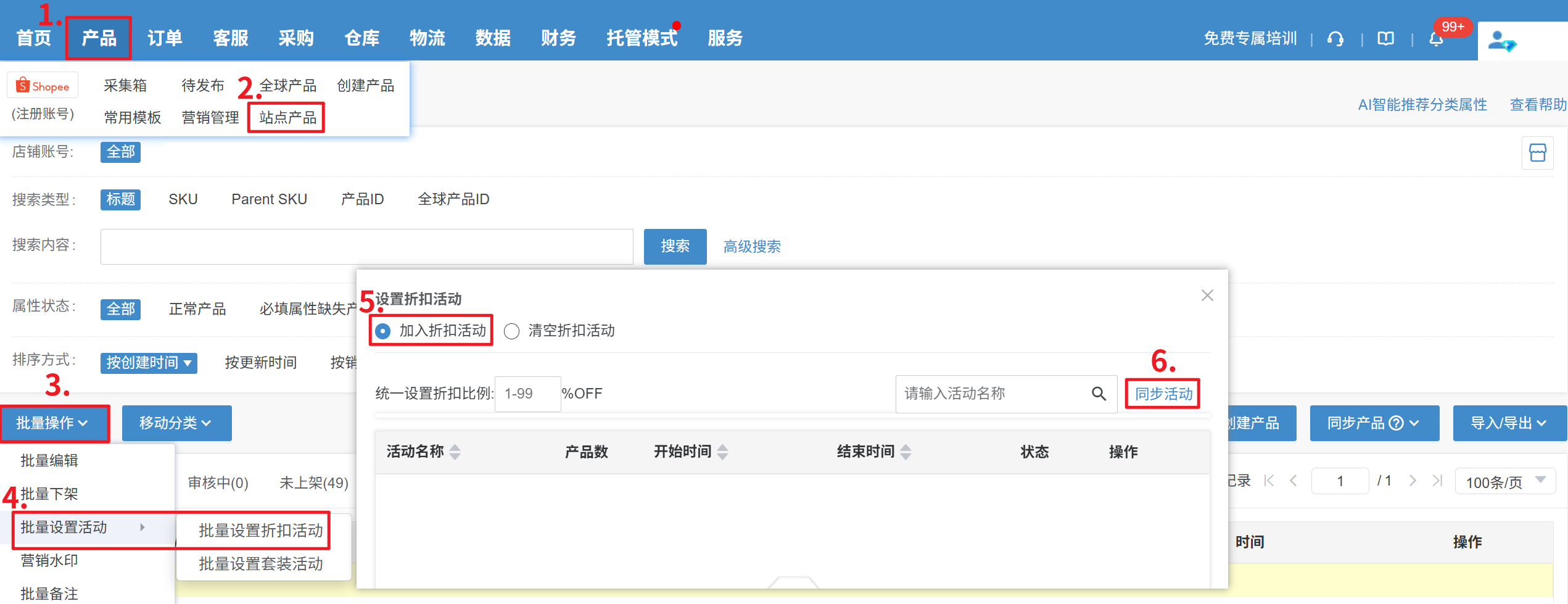Image resolution: width=1568 pixels, height=604 pixels.
Task: Toggle SKU search type option
Action: [x=183, y=199]
